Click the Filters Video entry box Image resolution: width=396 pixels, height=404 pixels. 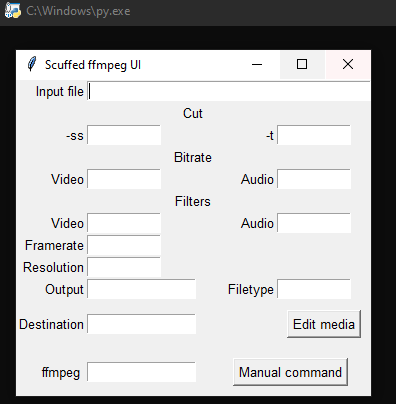(124, 223)
